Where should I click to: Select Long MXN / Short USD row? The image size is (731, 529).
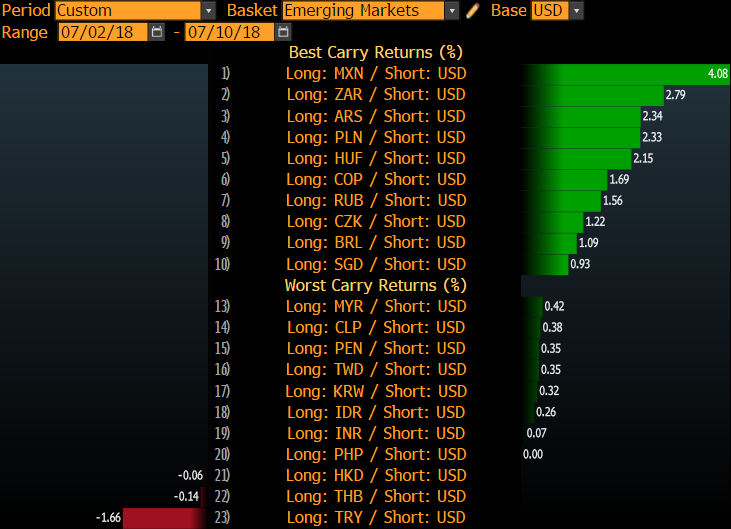pyautogui.click(x=375, y=73)
